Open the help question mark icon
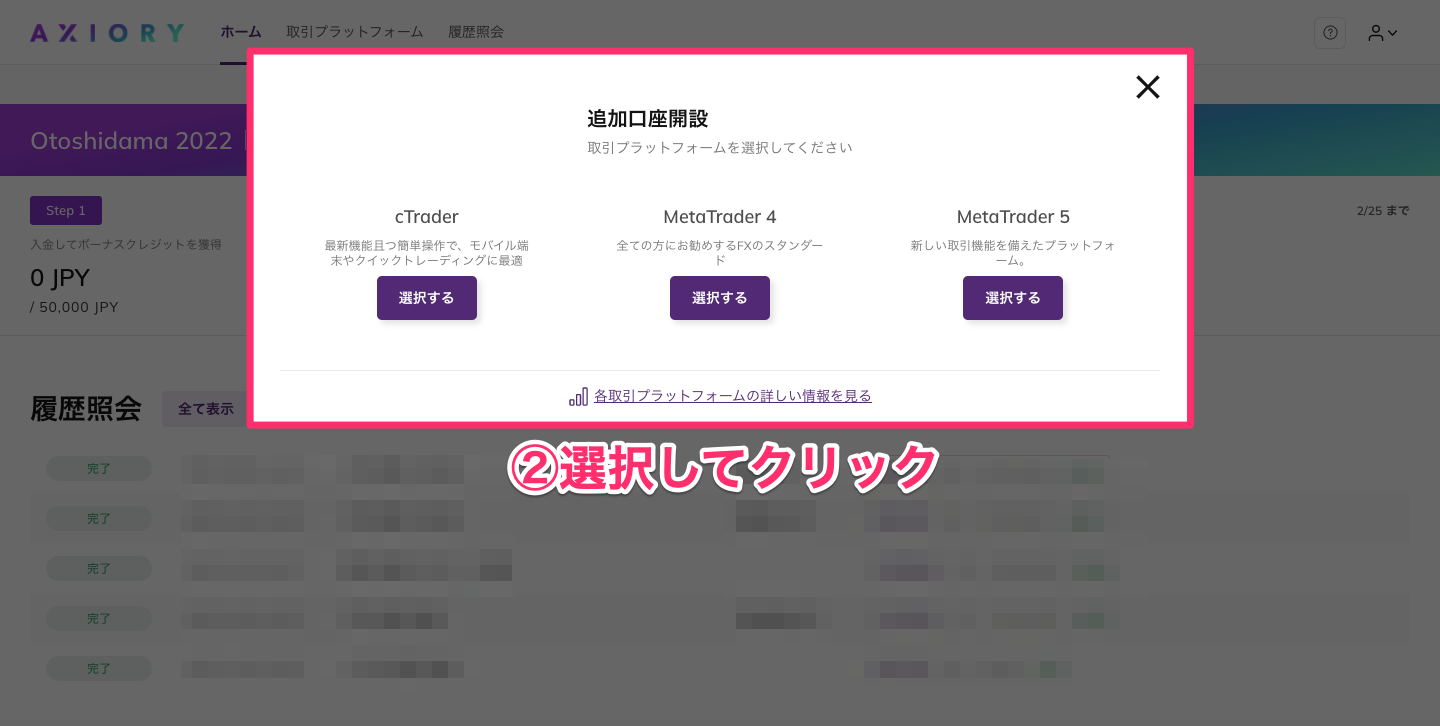 (1330, 33)
